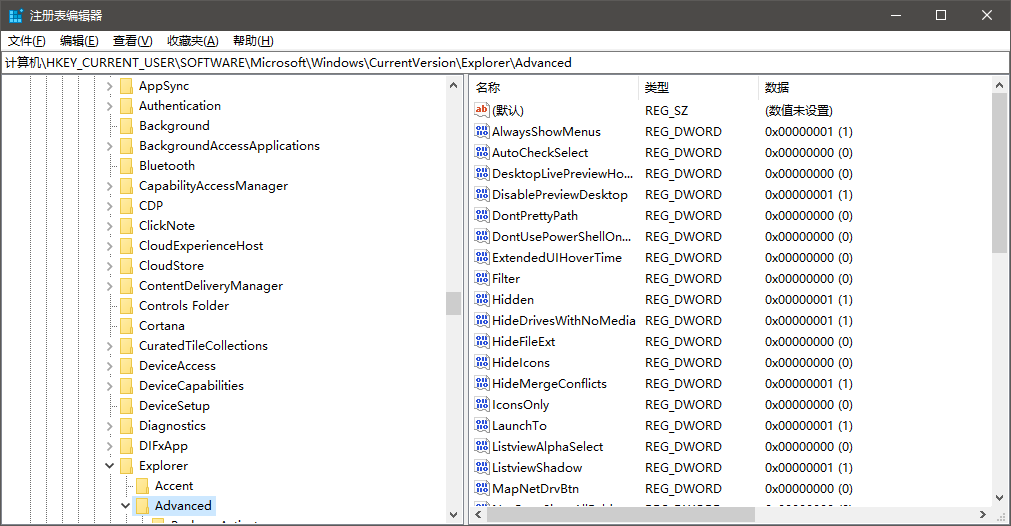Image resolution: width=1011 pixels, height=526 pixels.
Task: Click the Bluetooth folder icon
Action: click(126, 166)
